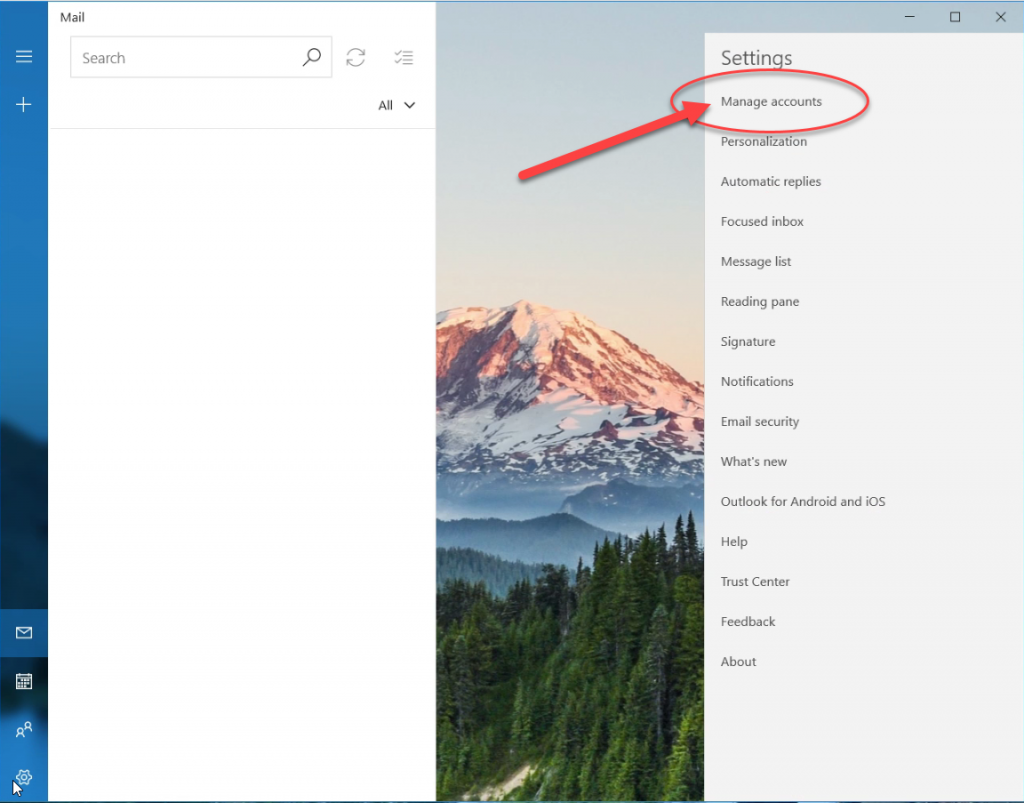Screen dimensions: 1024x803
Task: Expand the hamburger navigation menu
Action: point(24,56)
